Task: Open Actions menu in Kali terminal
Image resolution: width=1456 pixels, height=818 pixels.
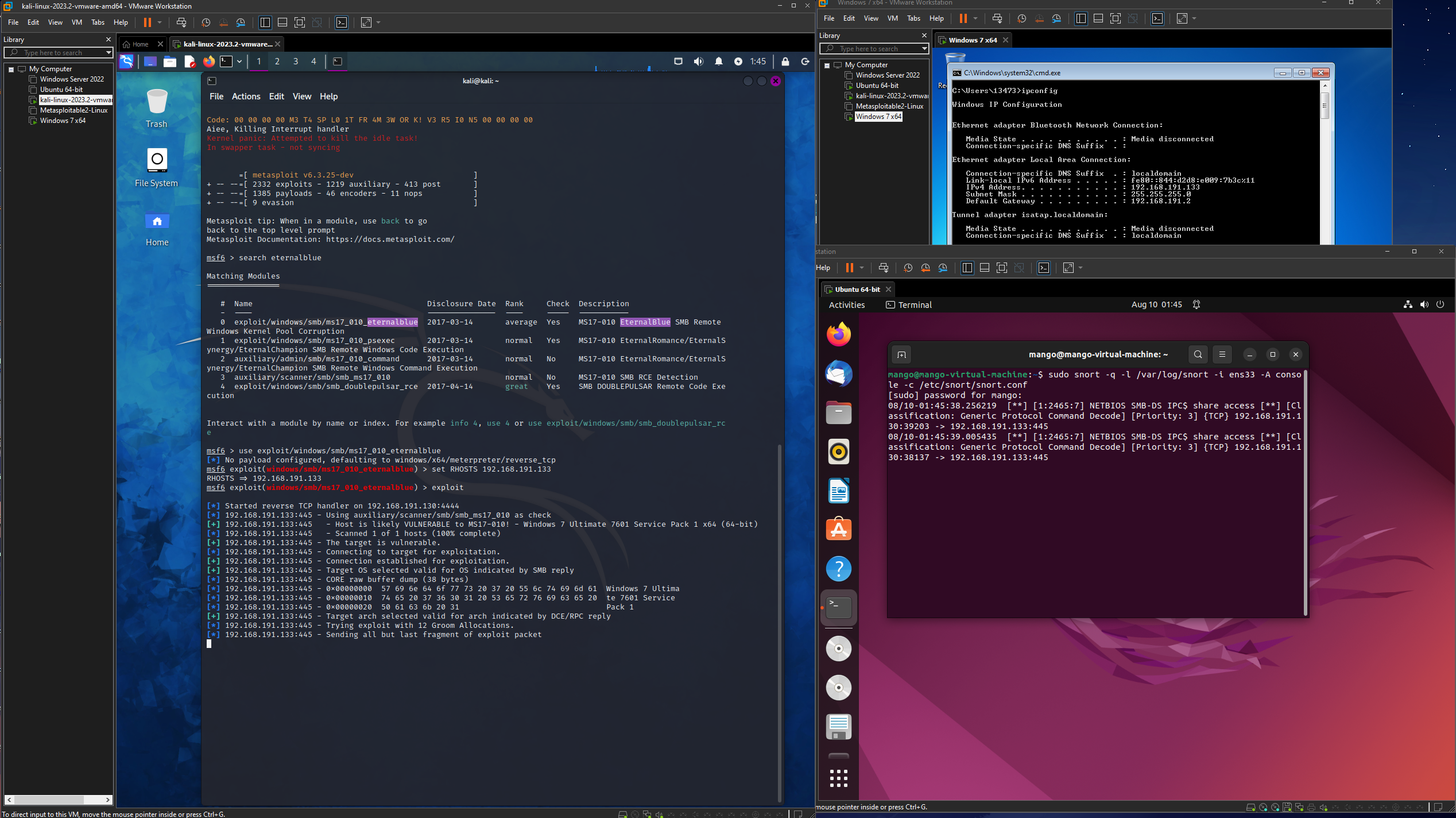Action: point(246,97)
